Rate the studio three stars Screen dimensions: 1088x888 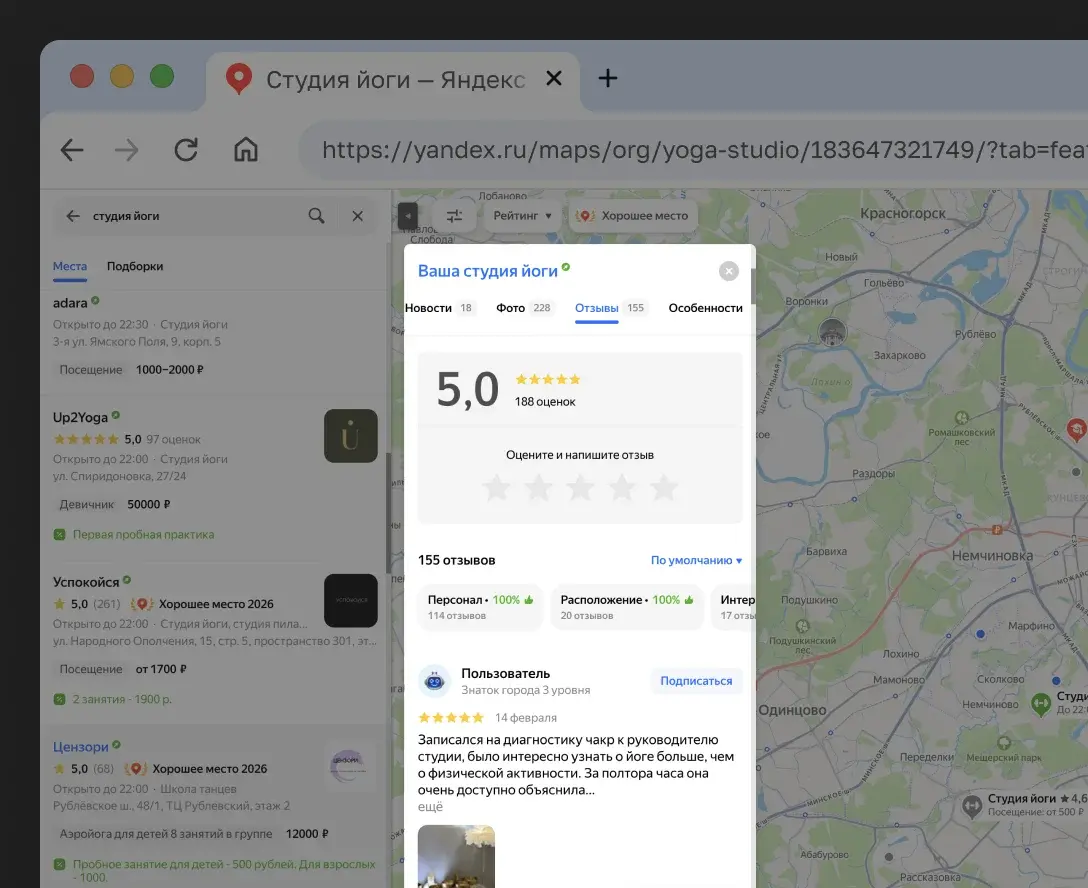coord(581,488)
